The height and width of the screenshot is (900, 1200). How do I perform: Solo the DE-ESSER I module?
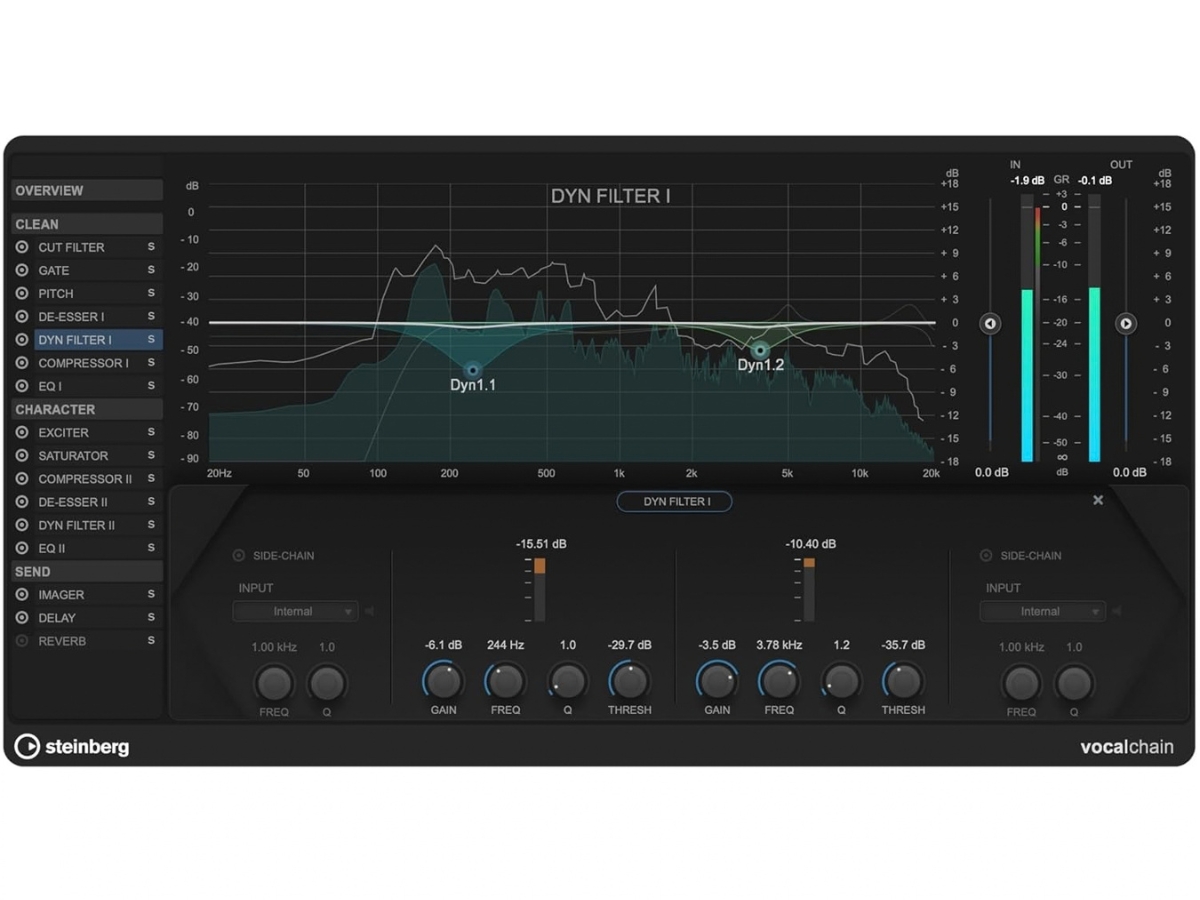pyautogui.click(x=151, y=316)
